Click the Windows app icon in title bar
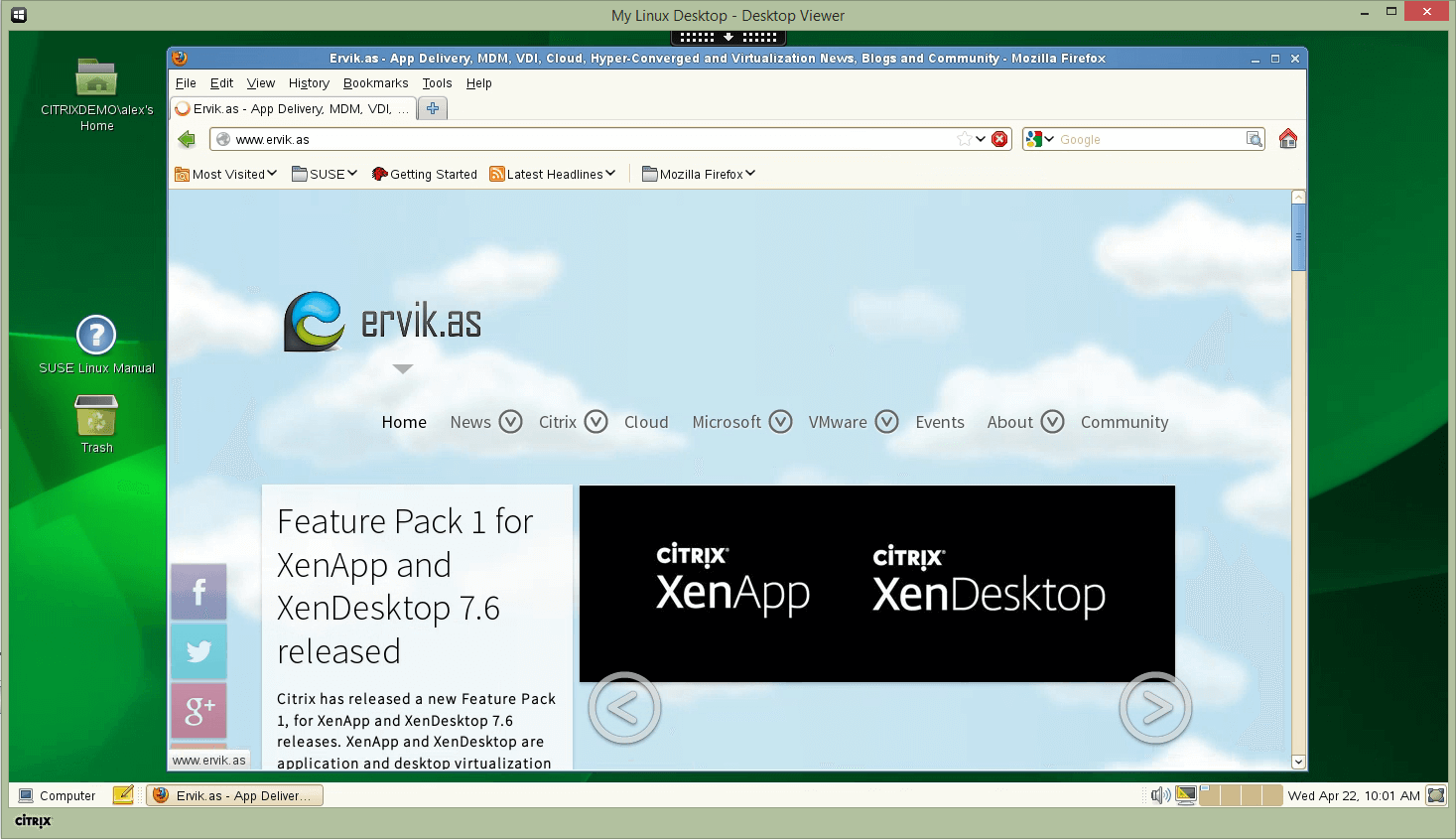This screenshot has height=839, width=1456. click(x=19, y=15)
